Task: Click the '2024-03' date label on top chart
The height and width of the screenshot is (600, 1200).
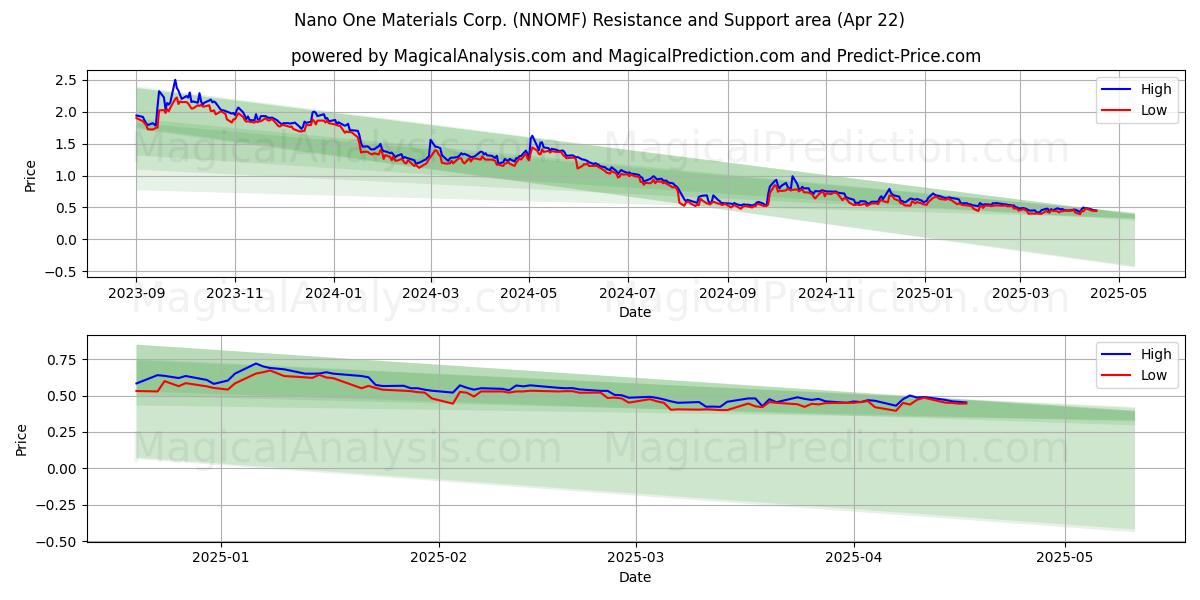Action: (431, 293)
